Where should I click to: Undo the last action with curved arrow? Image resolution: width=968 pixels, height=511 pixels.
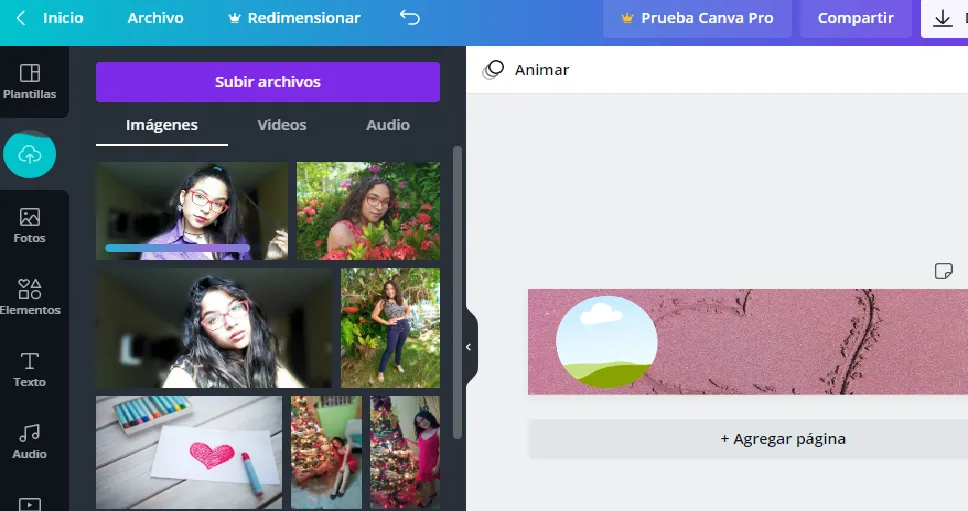click(410, 18)
